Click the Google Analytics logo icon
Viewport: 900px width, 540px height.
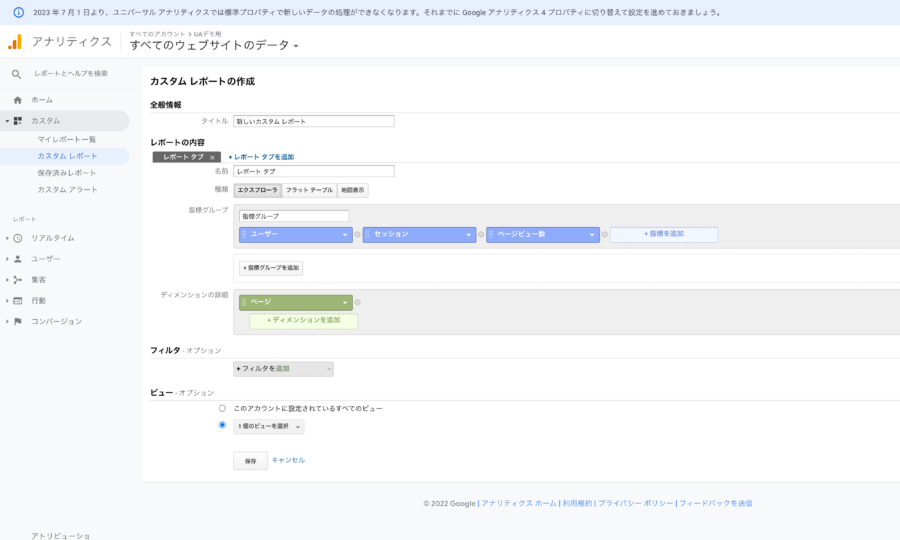click(15, 42)
